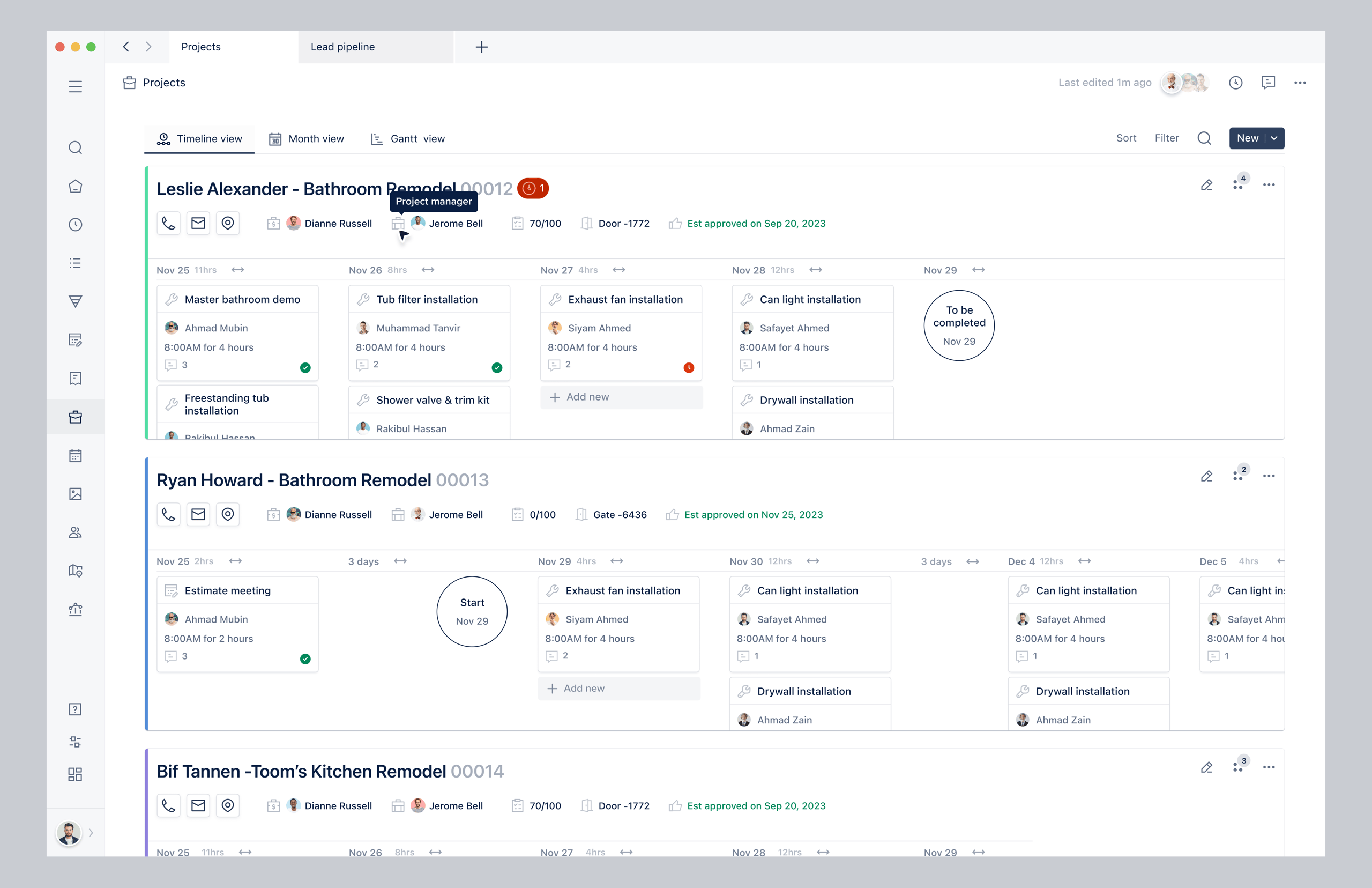Switch to the Lead pipeline tab
Viewport: 1372px width, 888px height.
pos(376,47)
